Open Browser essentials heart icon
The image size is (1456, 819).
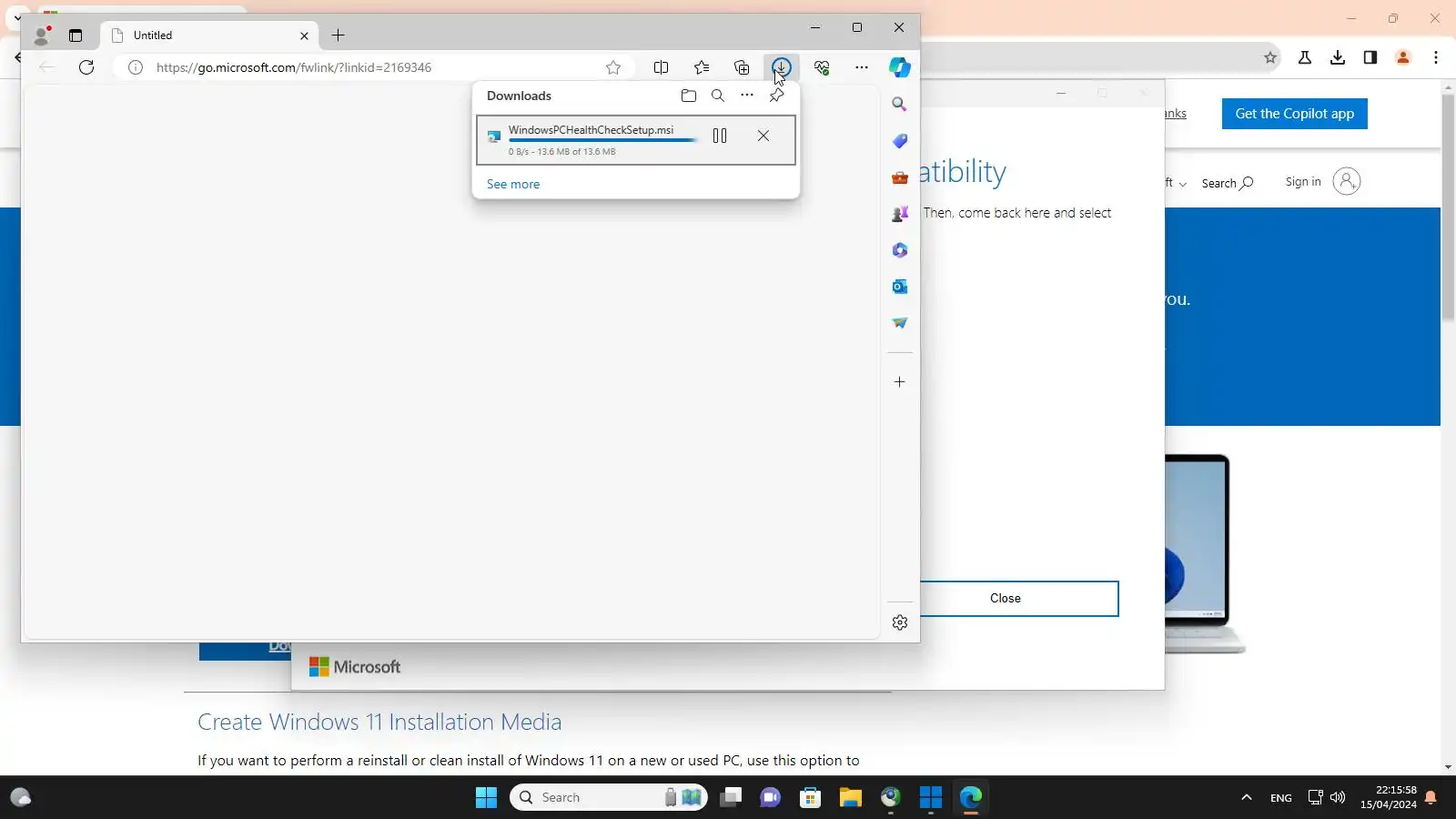click(x=822, y=67)
